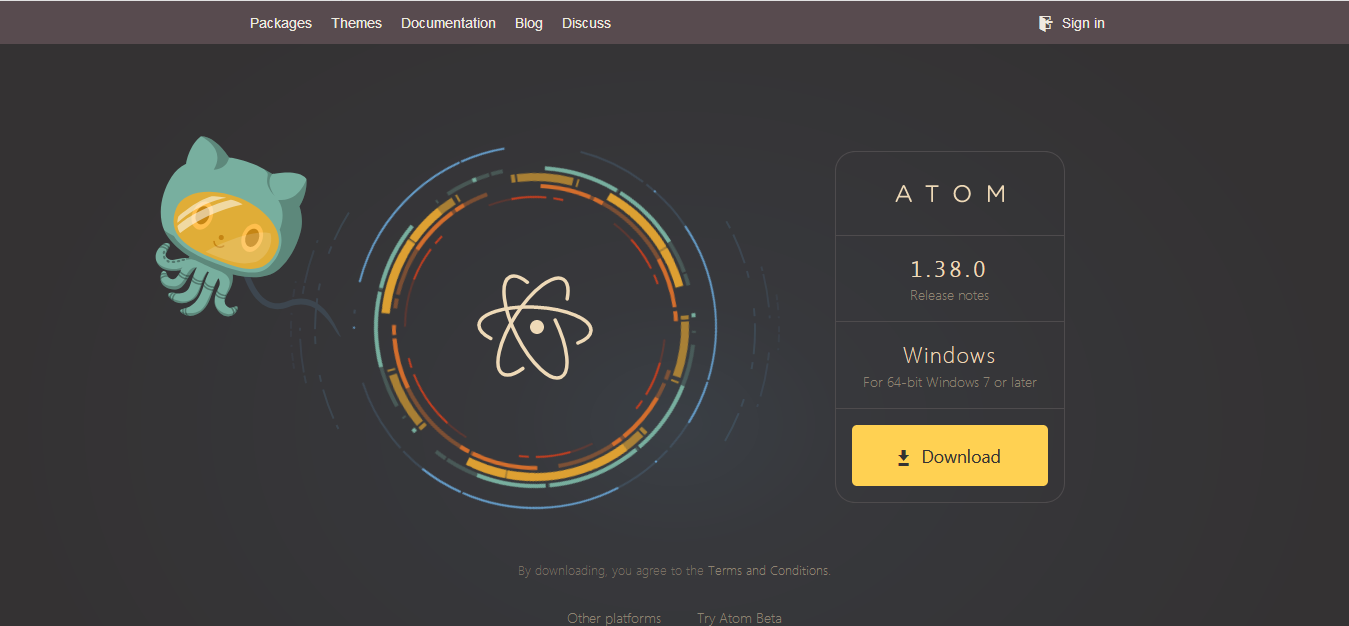Open the Release notes link
This screenshot has height=626, width=1349.
click(x=949, y=296)
